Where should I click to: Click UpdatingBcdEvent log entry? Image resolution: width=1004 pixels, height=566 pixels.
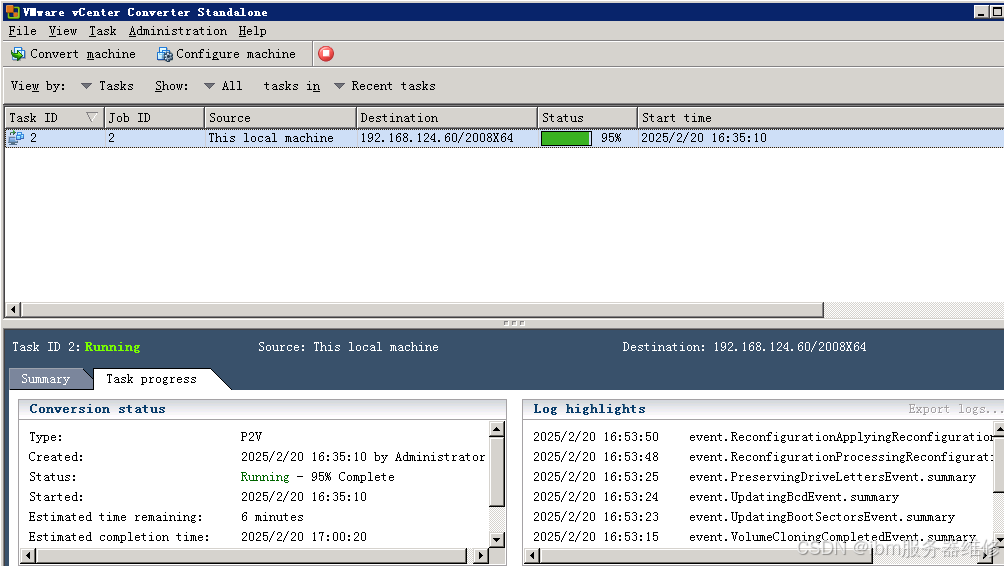[716, 497]
